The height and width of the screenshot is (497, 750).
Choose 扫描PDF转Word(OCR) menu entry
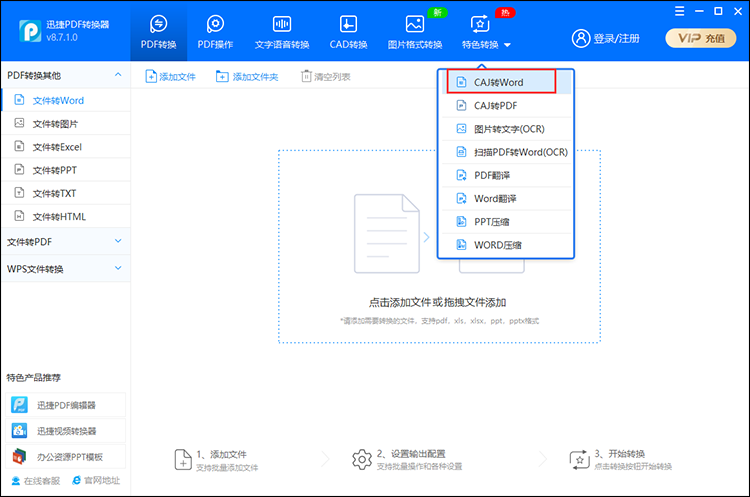tap(506, 152)
